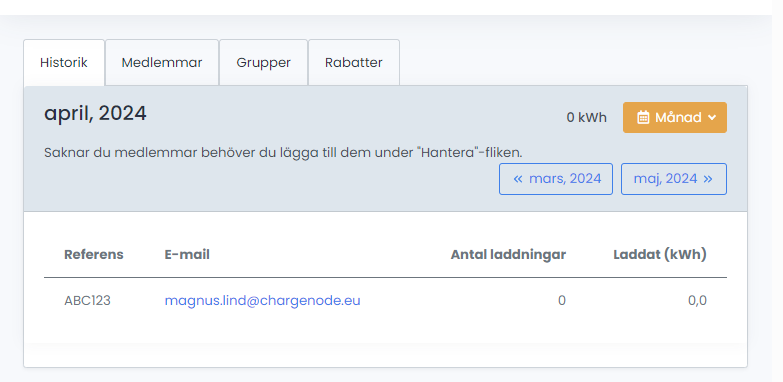The height and width of the screenshot is (382, 783).
Task: Switch to the Medlemmar tab
Action: click(x=162, y=62)
